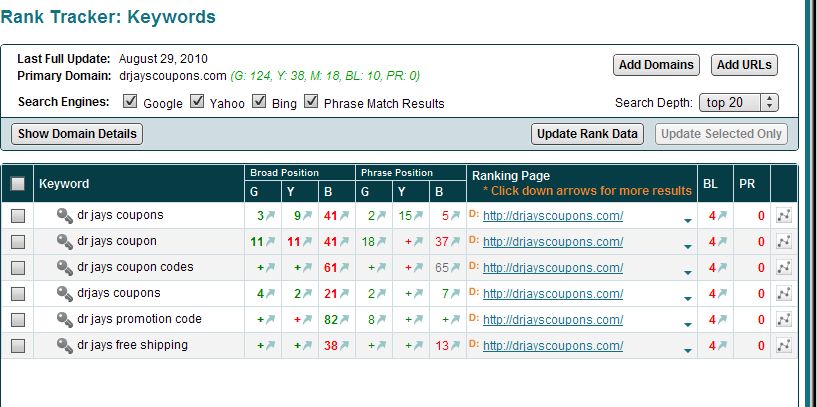Open rank chart for drjays coupons
The image size is (817, 407).
784,293
